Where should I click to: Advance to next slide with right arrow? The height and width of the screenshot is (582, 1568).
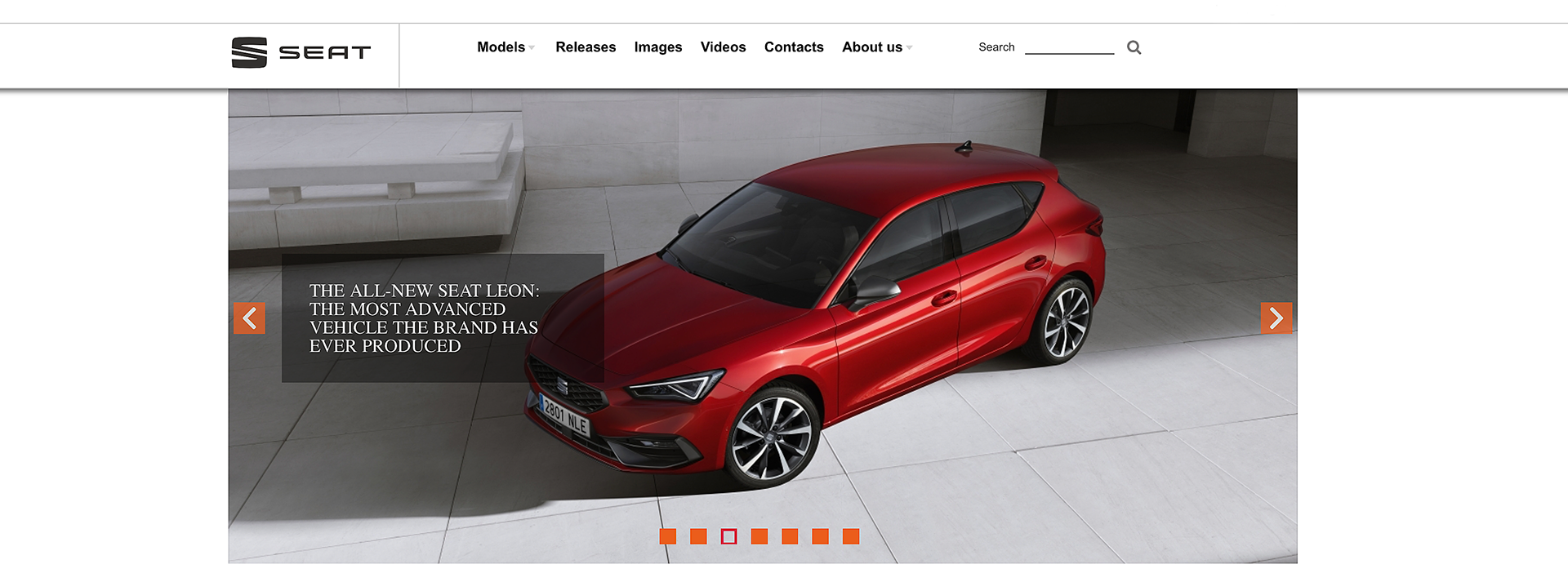point(1276,318)
